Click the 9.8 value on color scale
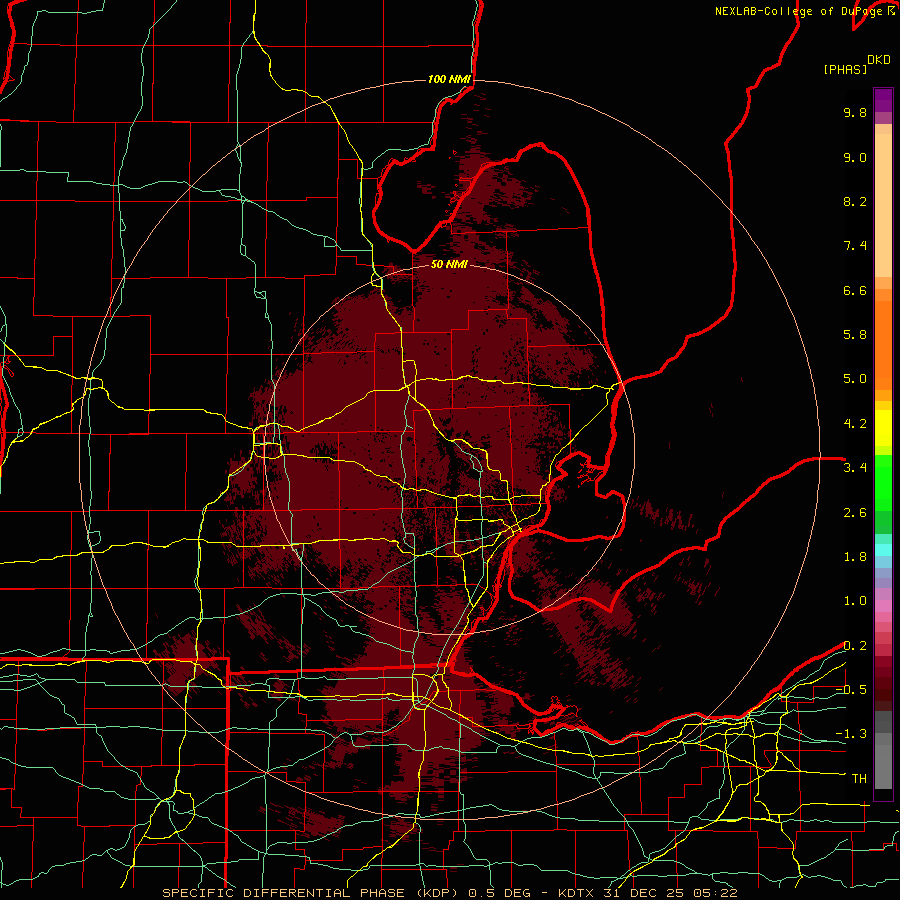The height and width of the screenshot is (900, 900). click(x=855, y=112)
